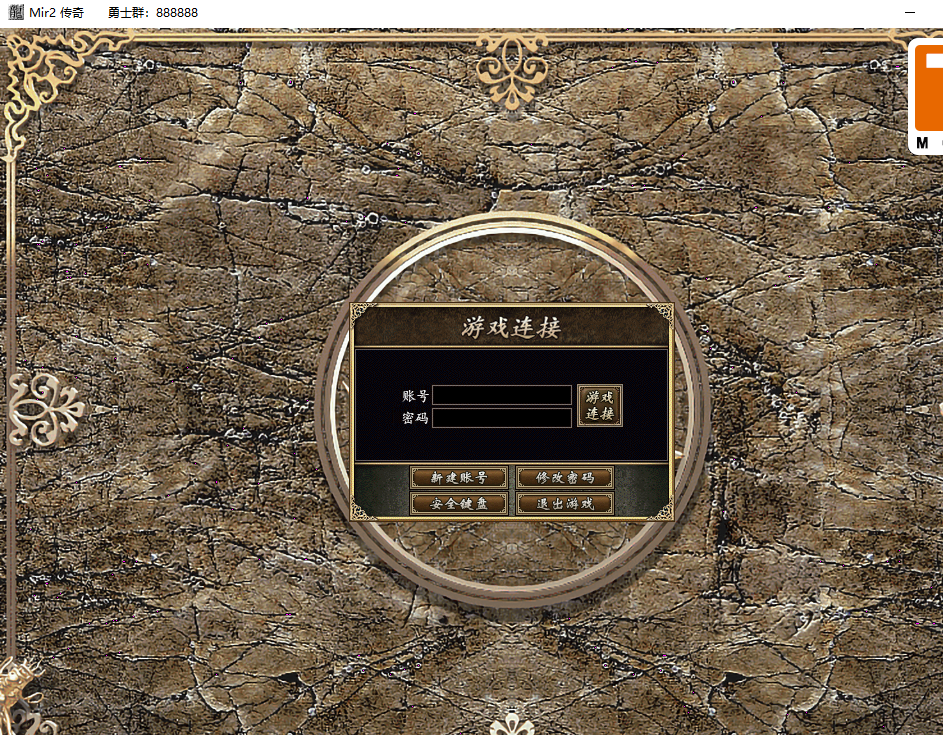Click the 游戏连接 connect button beside the fields
Image resolution: width=943 pixels, height=735 pixels.
(600, 406)
